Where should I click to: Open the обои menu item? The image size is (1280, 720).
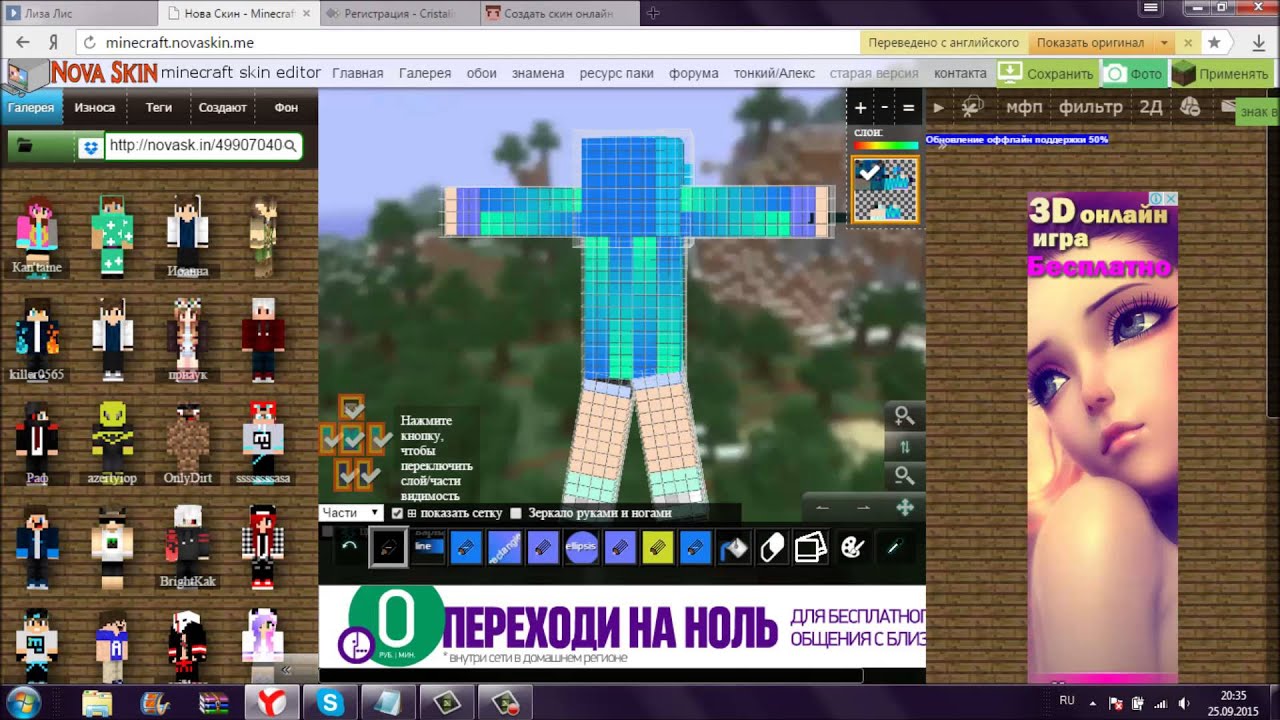482,73
